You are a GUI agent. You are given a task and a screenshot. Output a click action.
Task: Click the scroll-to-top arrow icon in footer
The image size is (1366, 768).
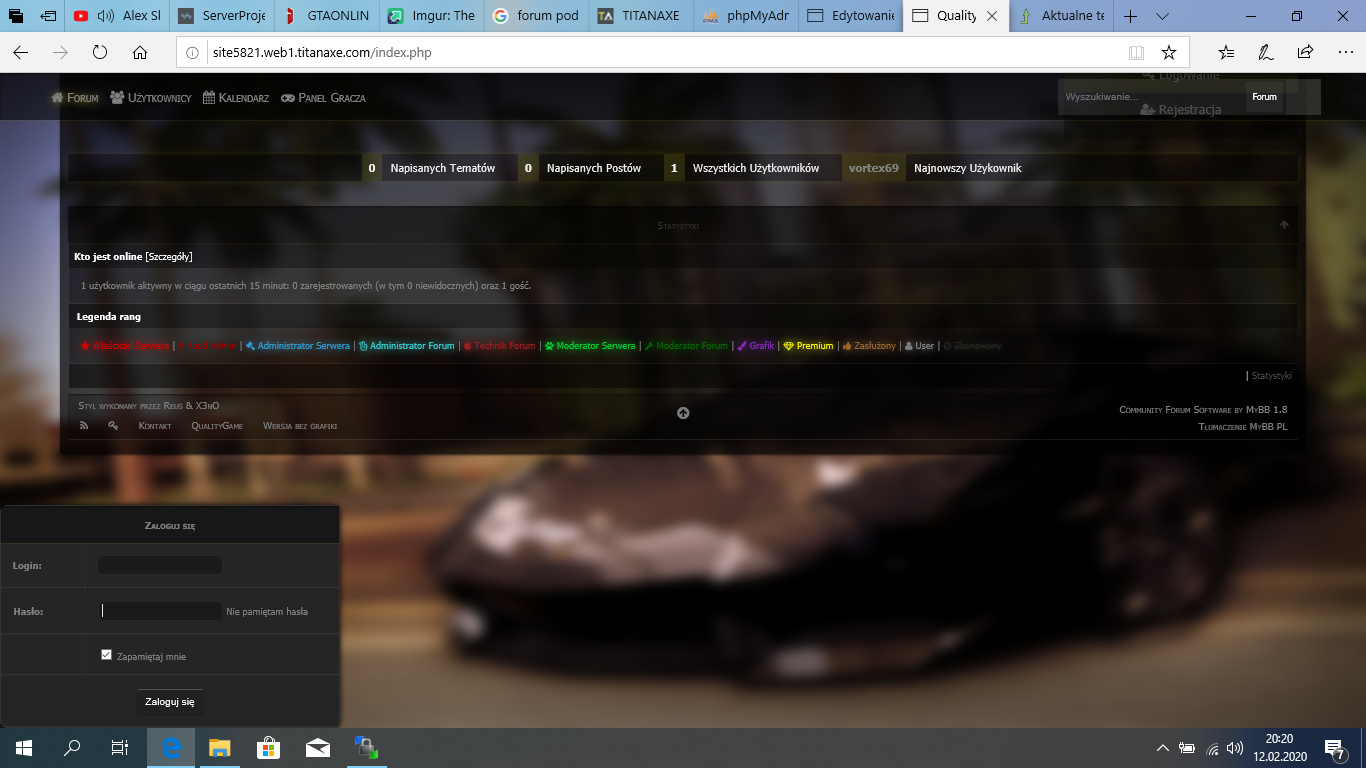coord(683,413)
